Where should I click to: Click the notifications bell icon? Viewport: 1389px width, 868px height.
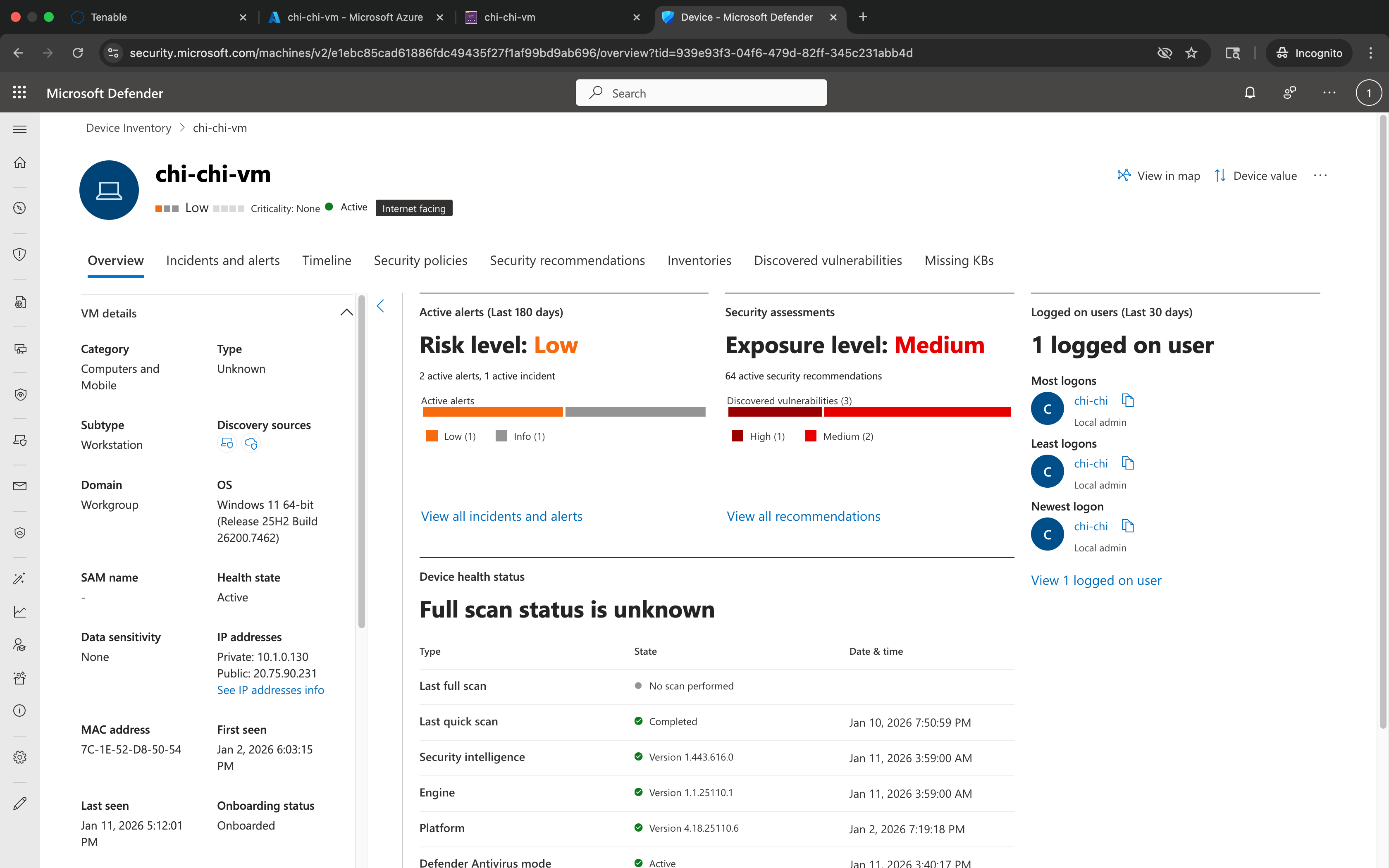[1250, 93]
